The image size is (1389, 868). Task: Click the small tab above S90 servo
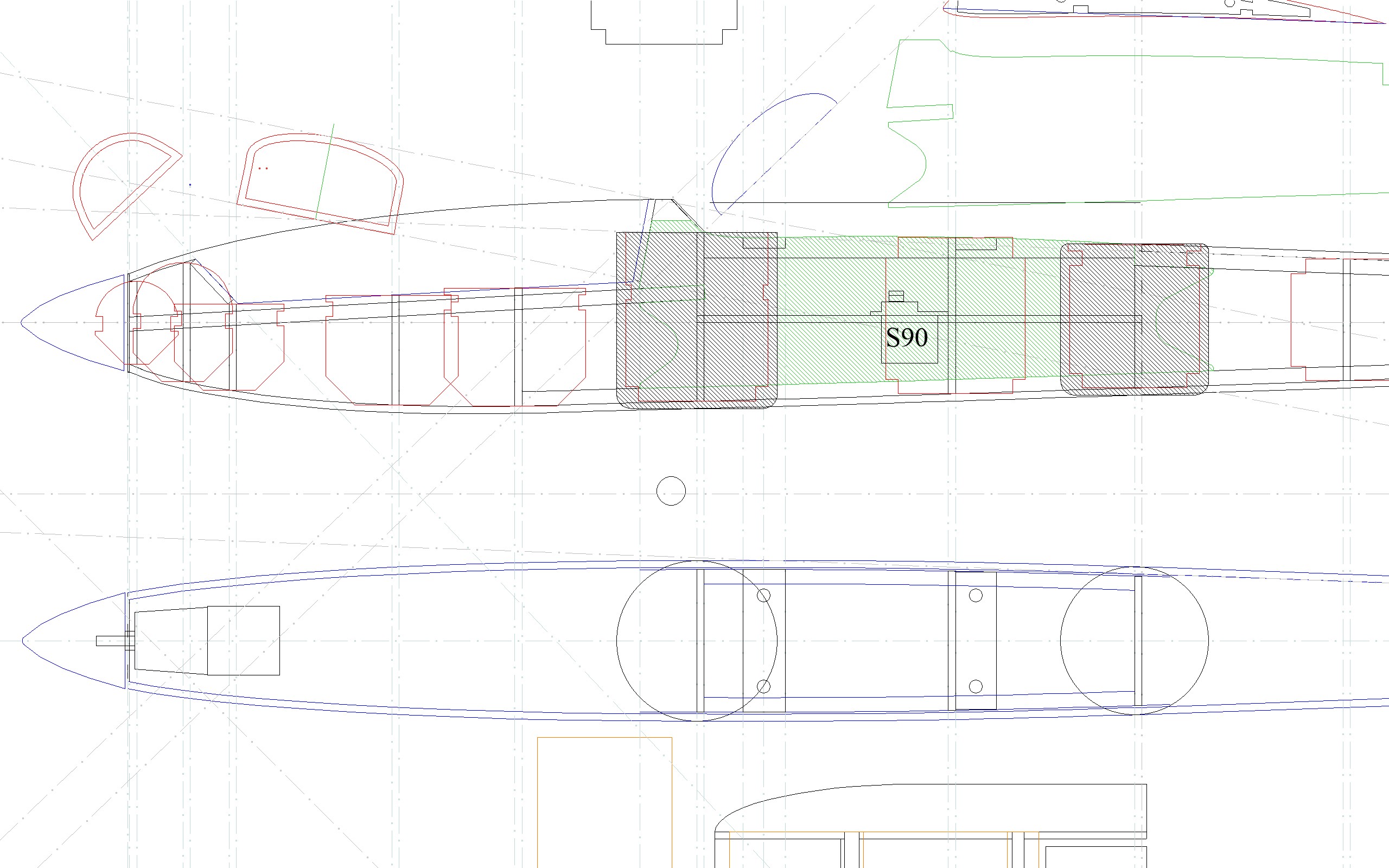896,296
